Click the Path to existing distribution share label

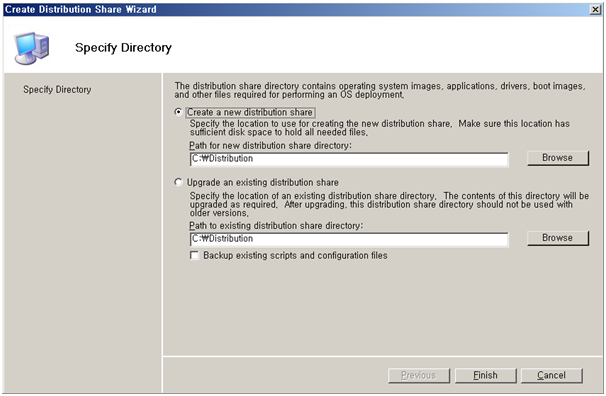(276, 226)
